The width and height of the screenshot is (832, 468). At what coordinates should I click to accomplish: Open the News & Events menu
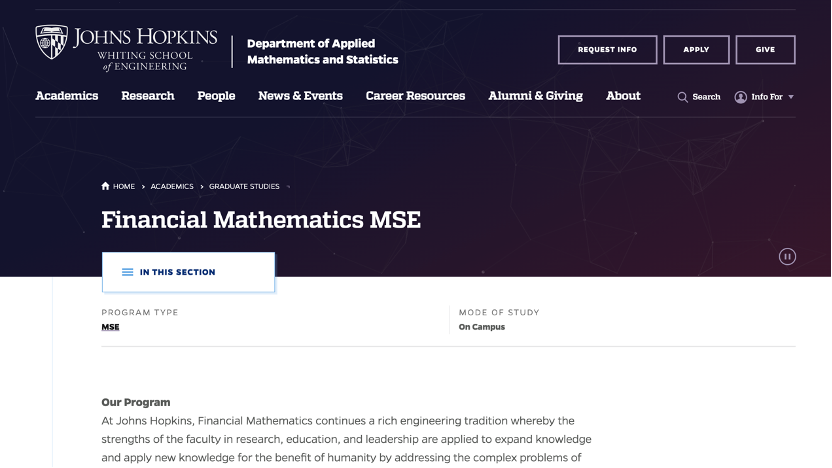(300, 96)
